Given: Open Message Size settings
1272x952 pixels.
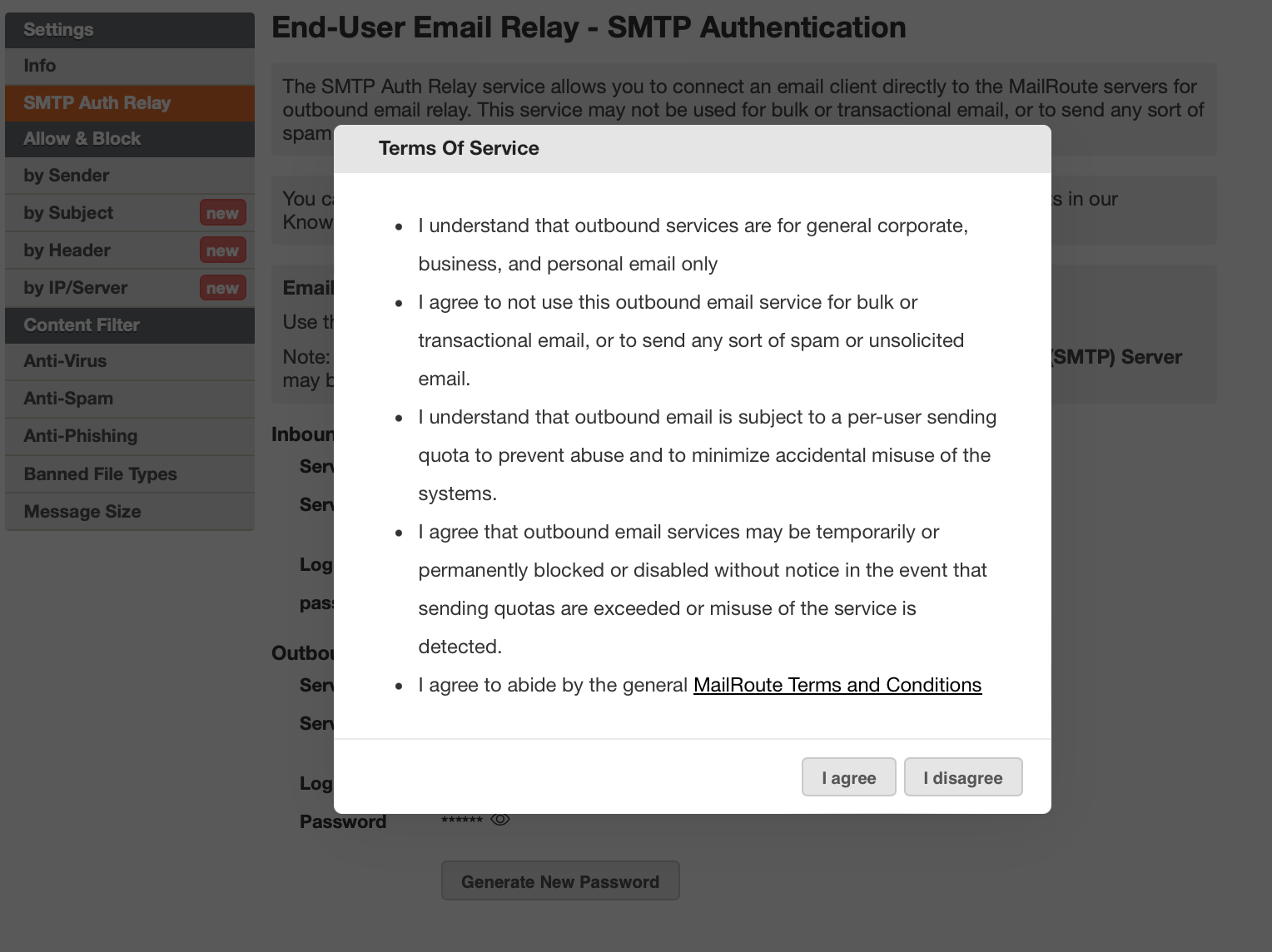Looking at the screenshot, I should [x=130, y=512].
